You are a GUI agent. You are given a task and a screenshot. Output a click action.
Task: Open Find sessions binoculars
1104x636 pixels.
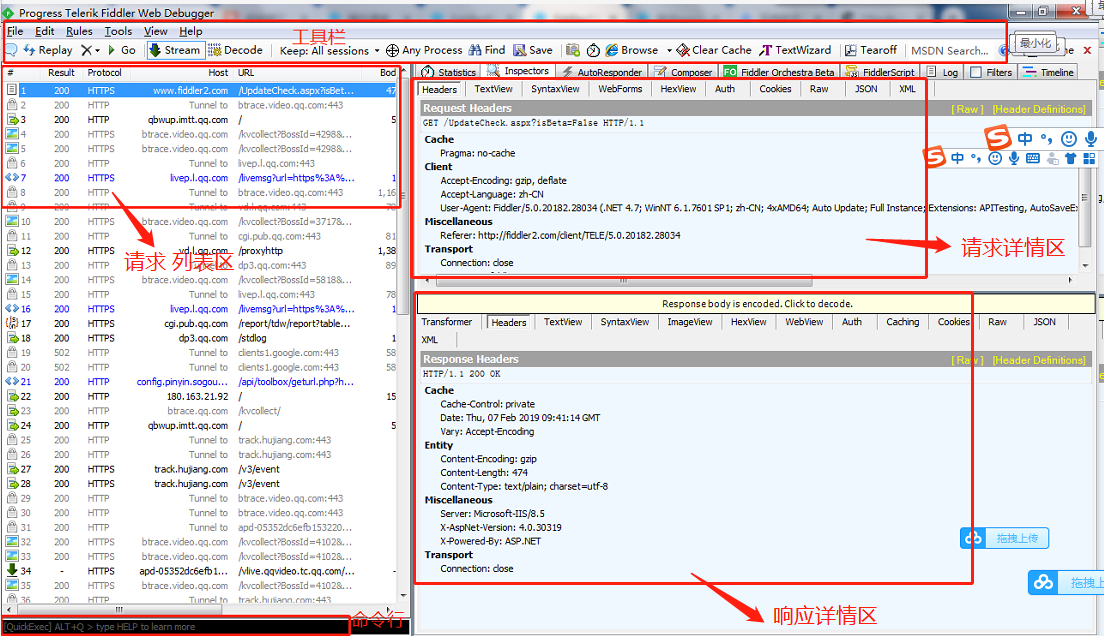[487, 50]
